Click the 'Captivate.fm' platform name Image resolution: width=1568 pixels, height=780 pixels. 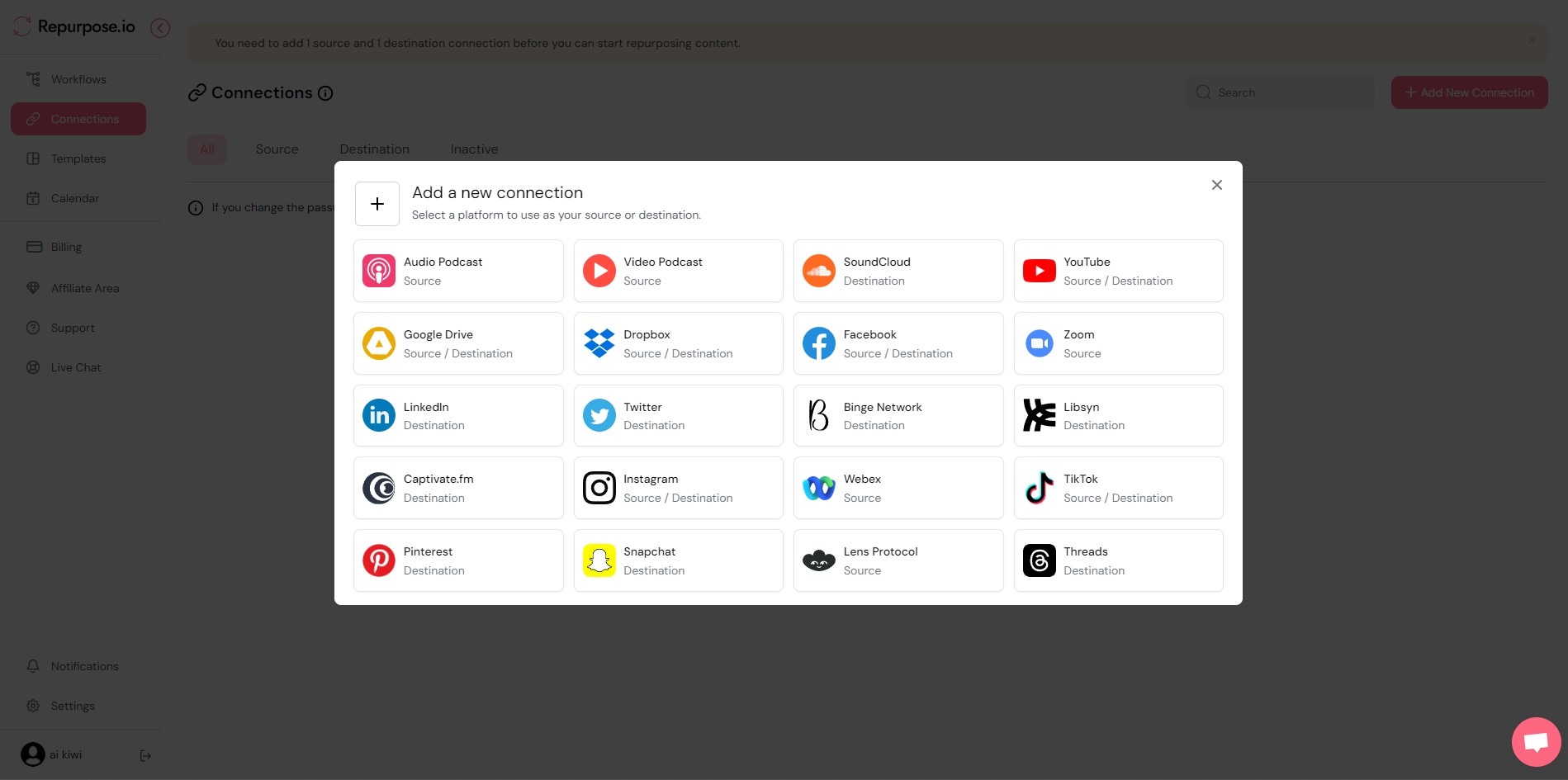click(x=438, y=479)
